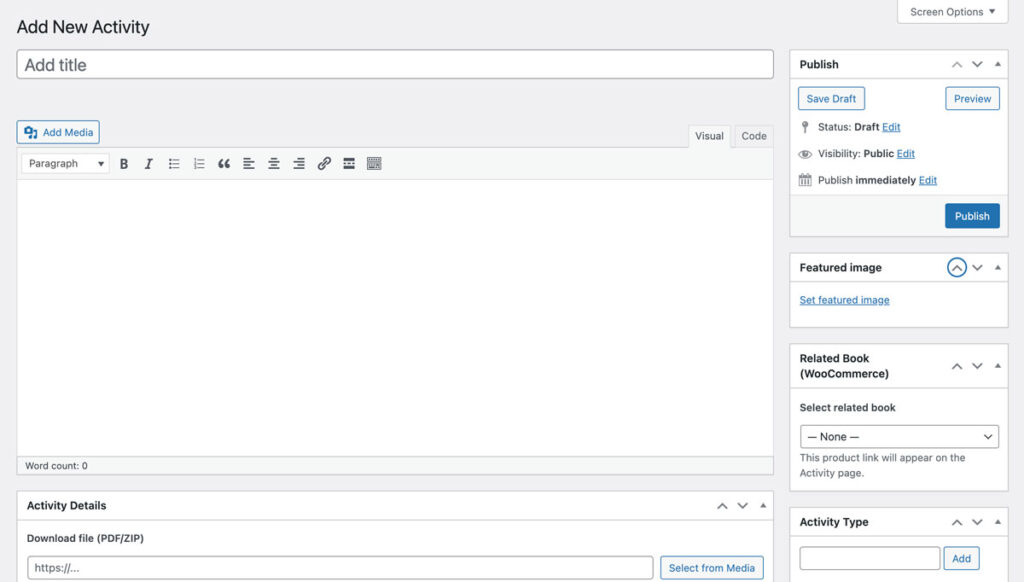The width and height of the screenshot is (1024, 582).
Task: Switch to the Visual editor tab
Action: pos(709,136)
